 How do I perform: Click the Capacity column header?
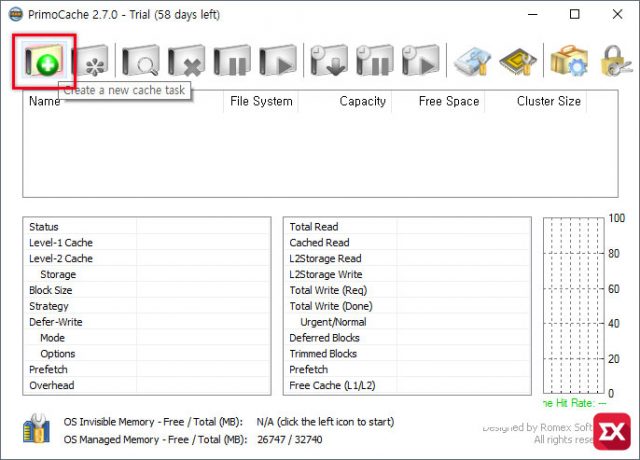(362, 102)
